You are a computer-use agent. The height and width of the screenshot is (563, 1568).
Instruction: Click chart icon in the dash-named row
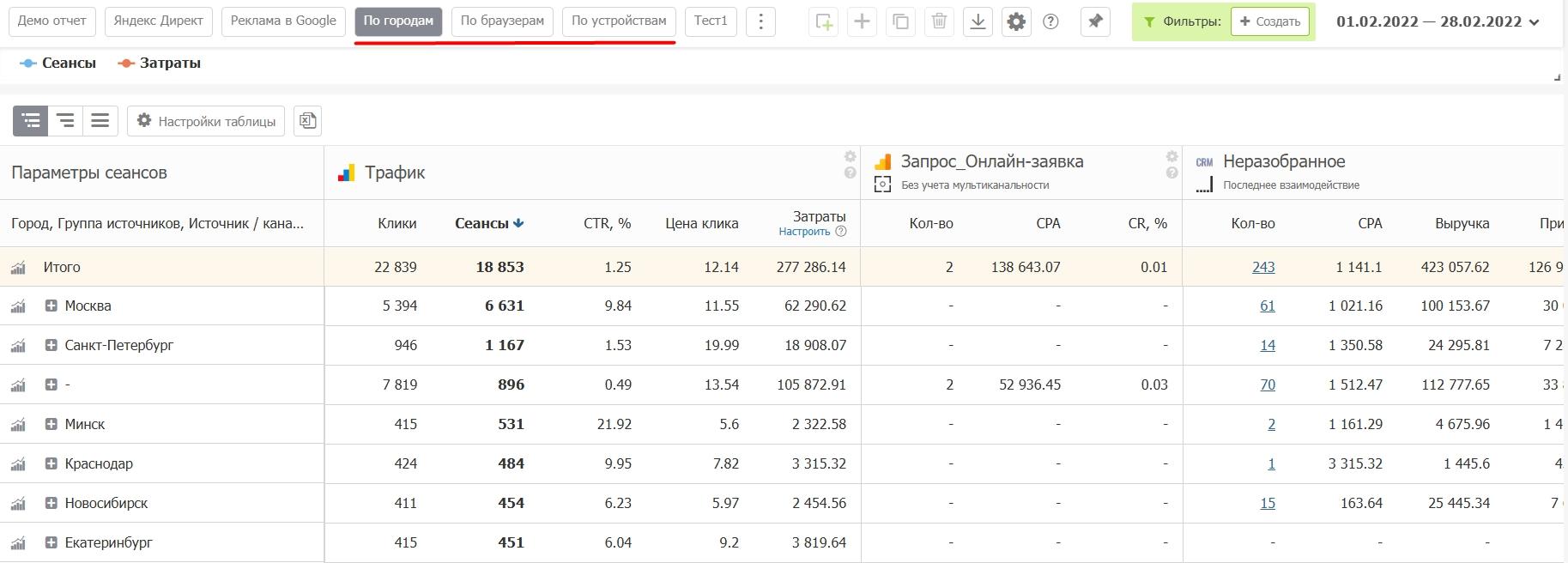tap(18, 385)
